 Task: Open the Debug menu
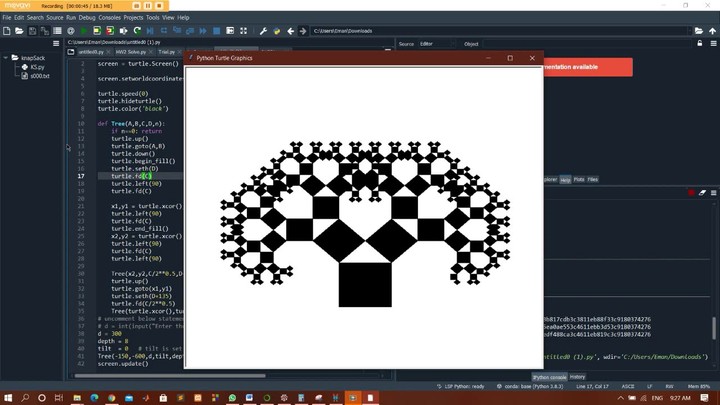pyautogui.click(x=87, y=17)
